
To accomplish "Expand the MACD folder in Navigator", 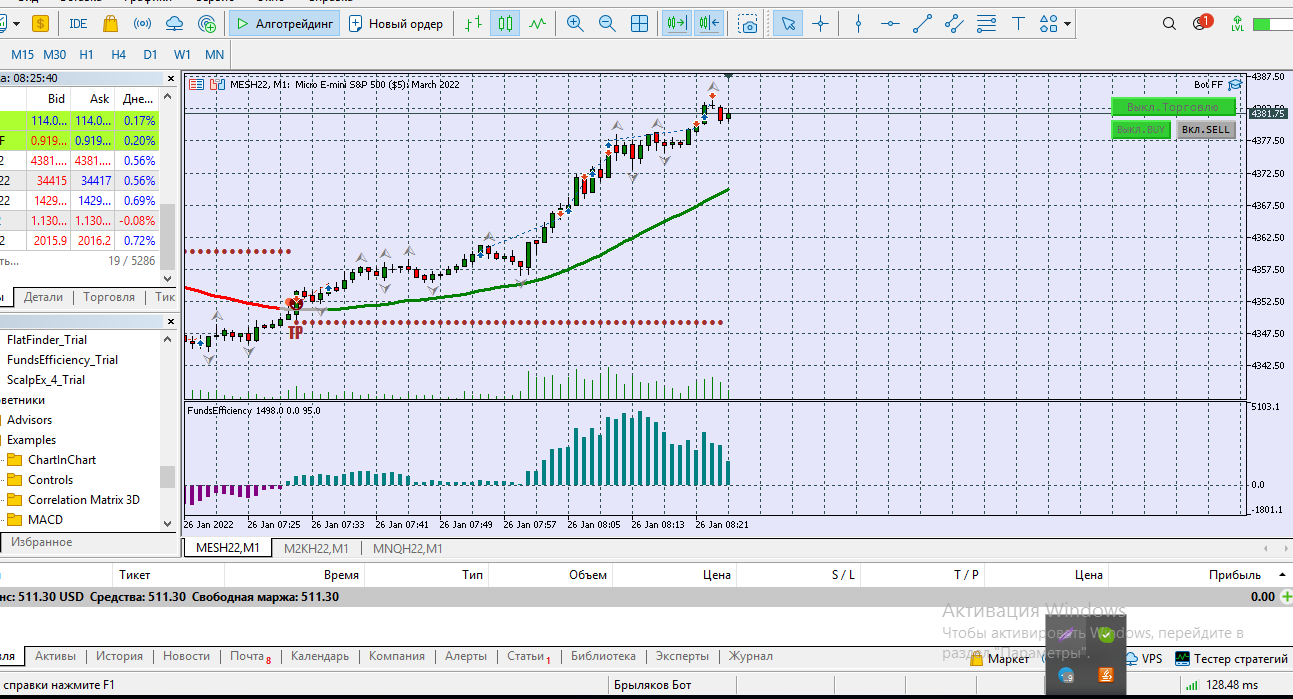I will coord(45,520).
